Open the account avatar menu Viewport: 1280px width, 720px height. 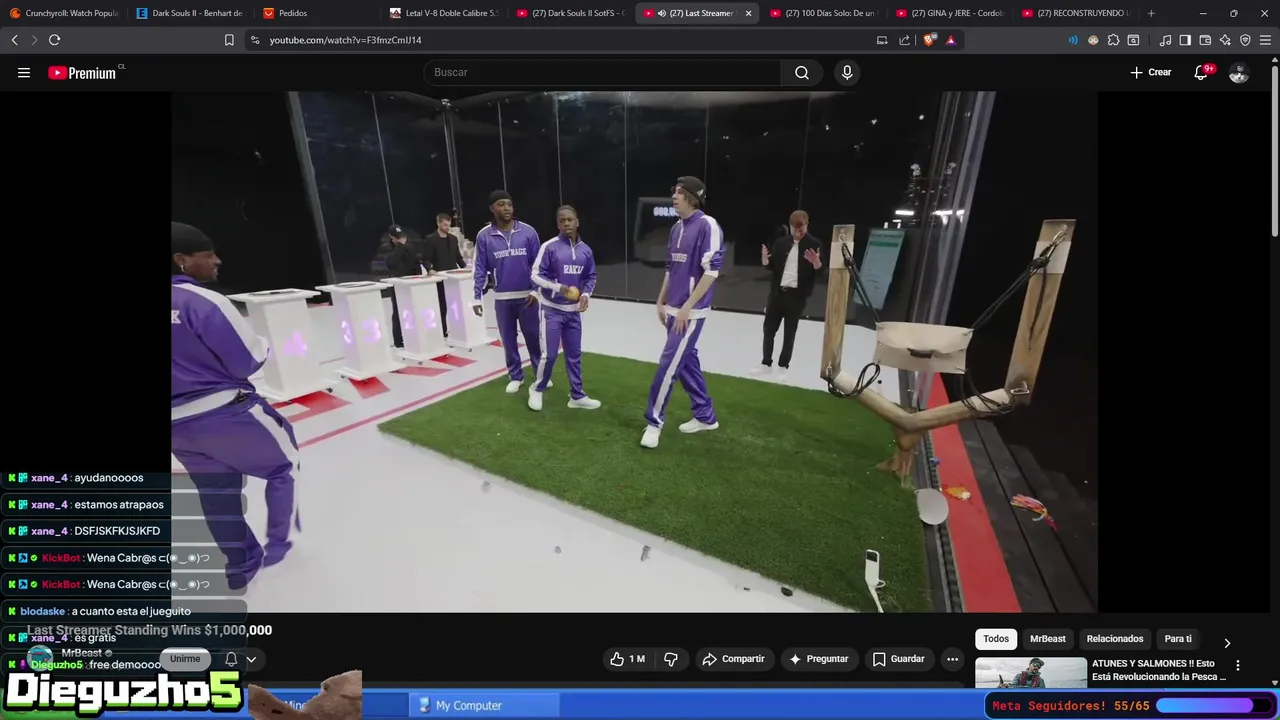pyautogui.click(x=1239, y=72)
